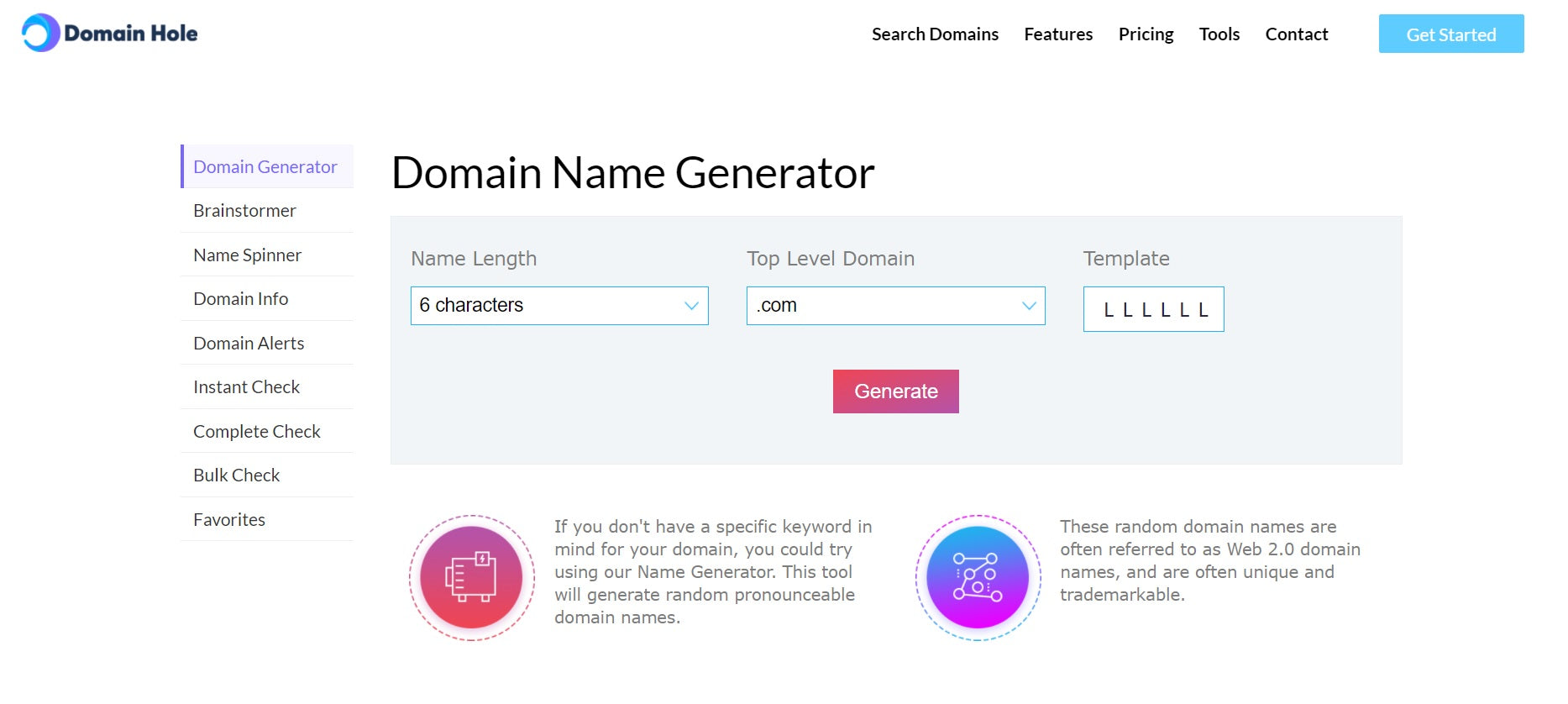Select Domain Generator in sidebar
The image size is (1568, 704).
267,166
